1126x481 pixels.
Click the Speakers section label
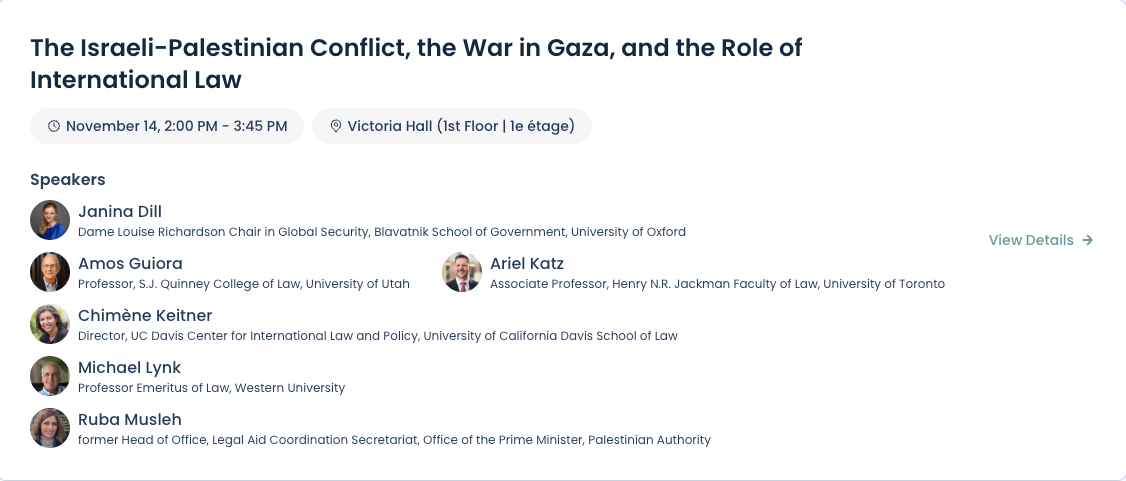click(68, 180)
